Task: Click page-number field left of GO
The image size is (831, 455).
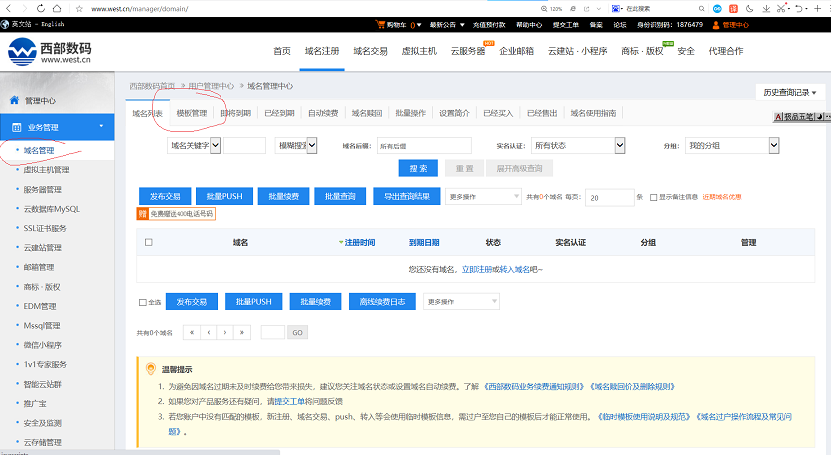Action: [273, 333]
